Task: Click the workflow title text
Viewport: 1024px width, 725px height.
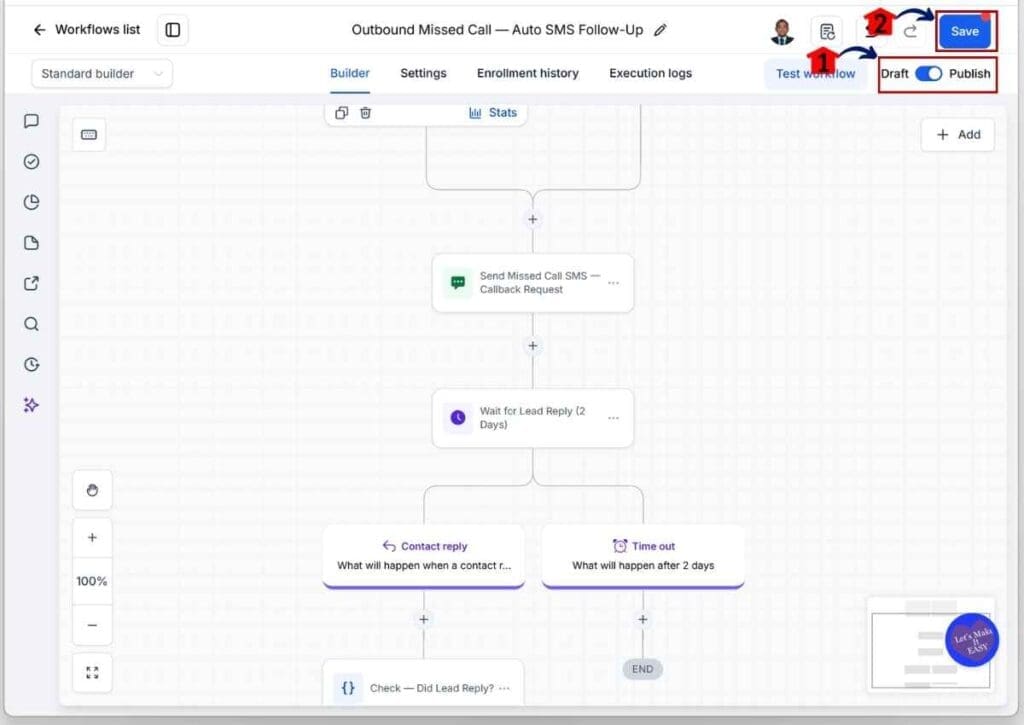Action: [x=497, y=30]
